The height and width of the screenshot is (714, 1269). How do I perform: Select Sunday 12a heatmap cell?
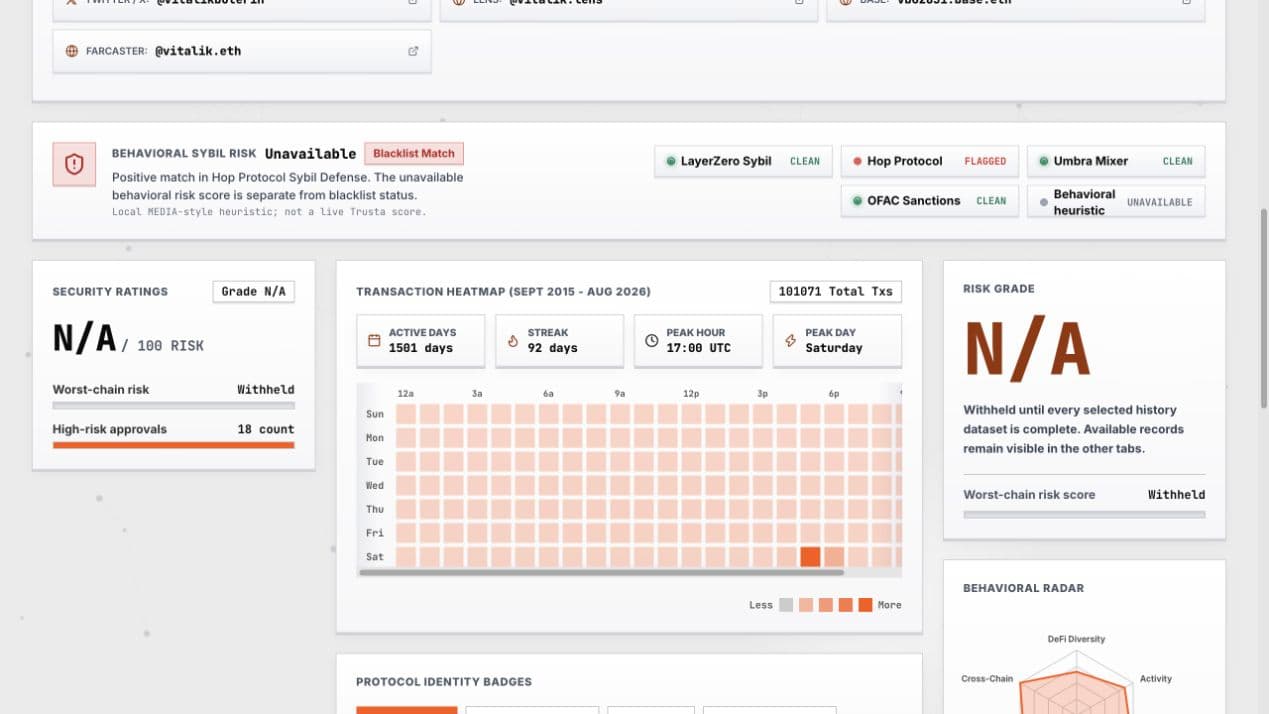[406, 414]
